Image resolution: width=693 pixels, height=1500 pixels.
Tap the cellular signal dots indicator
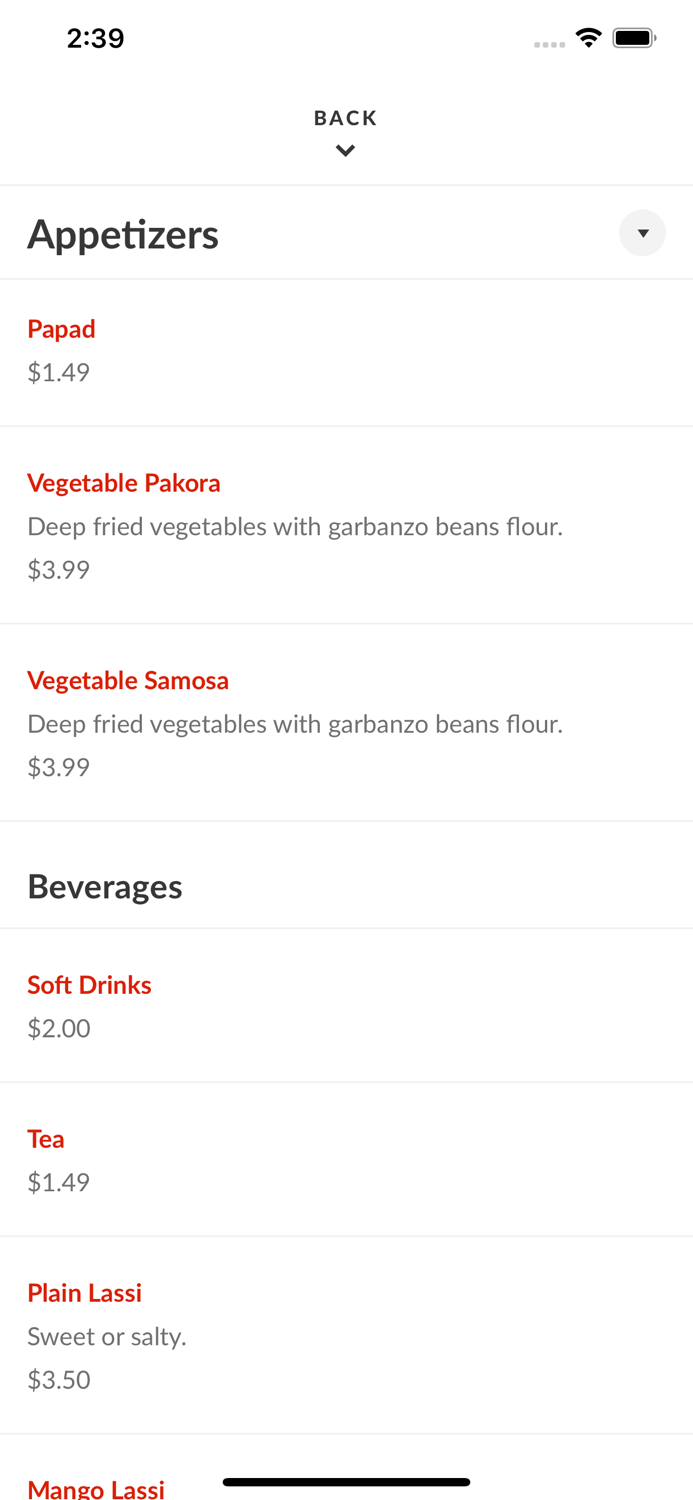[549, 40]
